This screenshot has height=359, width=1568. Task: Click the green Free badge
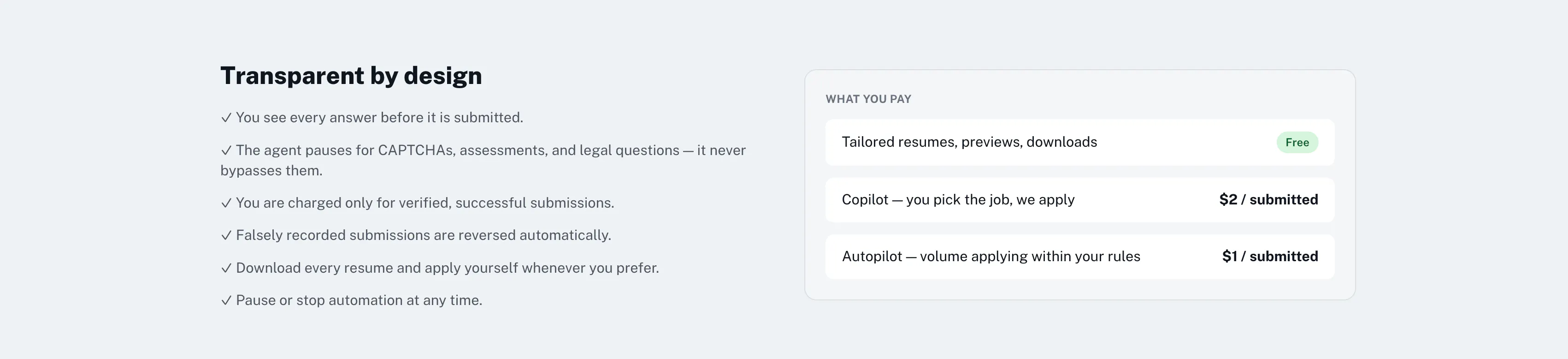(x=1297, y=143)
